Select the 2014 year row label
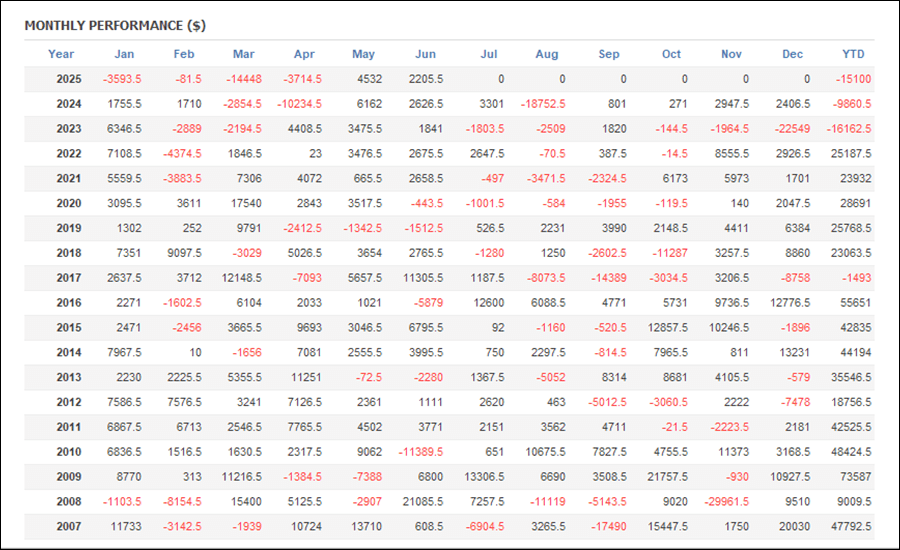Image resolution: width=900 pixels, height=550 pixels. click(x=69, y=353)
